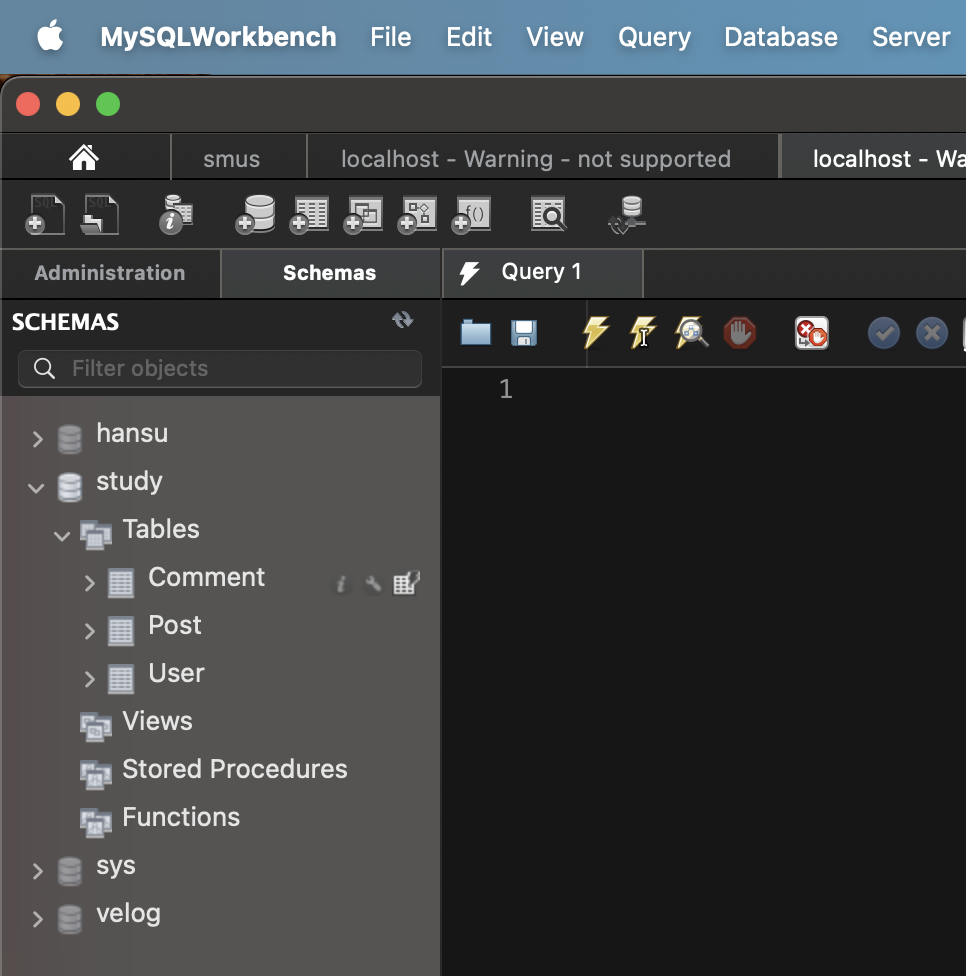Collapse the study schema
Image resolution: width=966 pixels, height=976 pixels.
[x=36, y=487]
